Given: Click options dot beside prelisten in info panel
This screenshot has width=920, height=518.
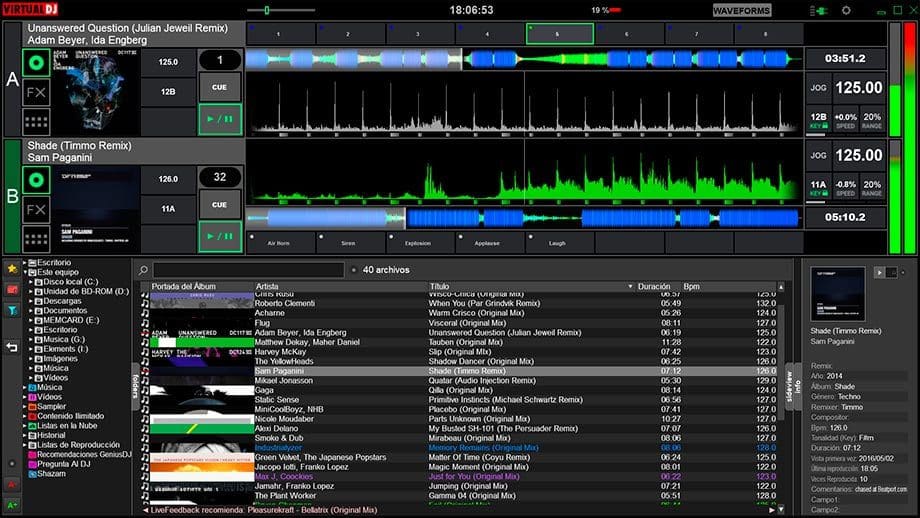Looking at the screenshot, I should pyautogui.click(x=902, y=272).
